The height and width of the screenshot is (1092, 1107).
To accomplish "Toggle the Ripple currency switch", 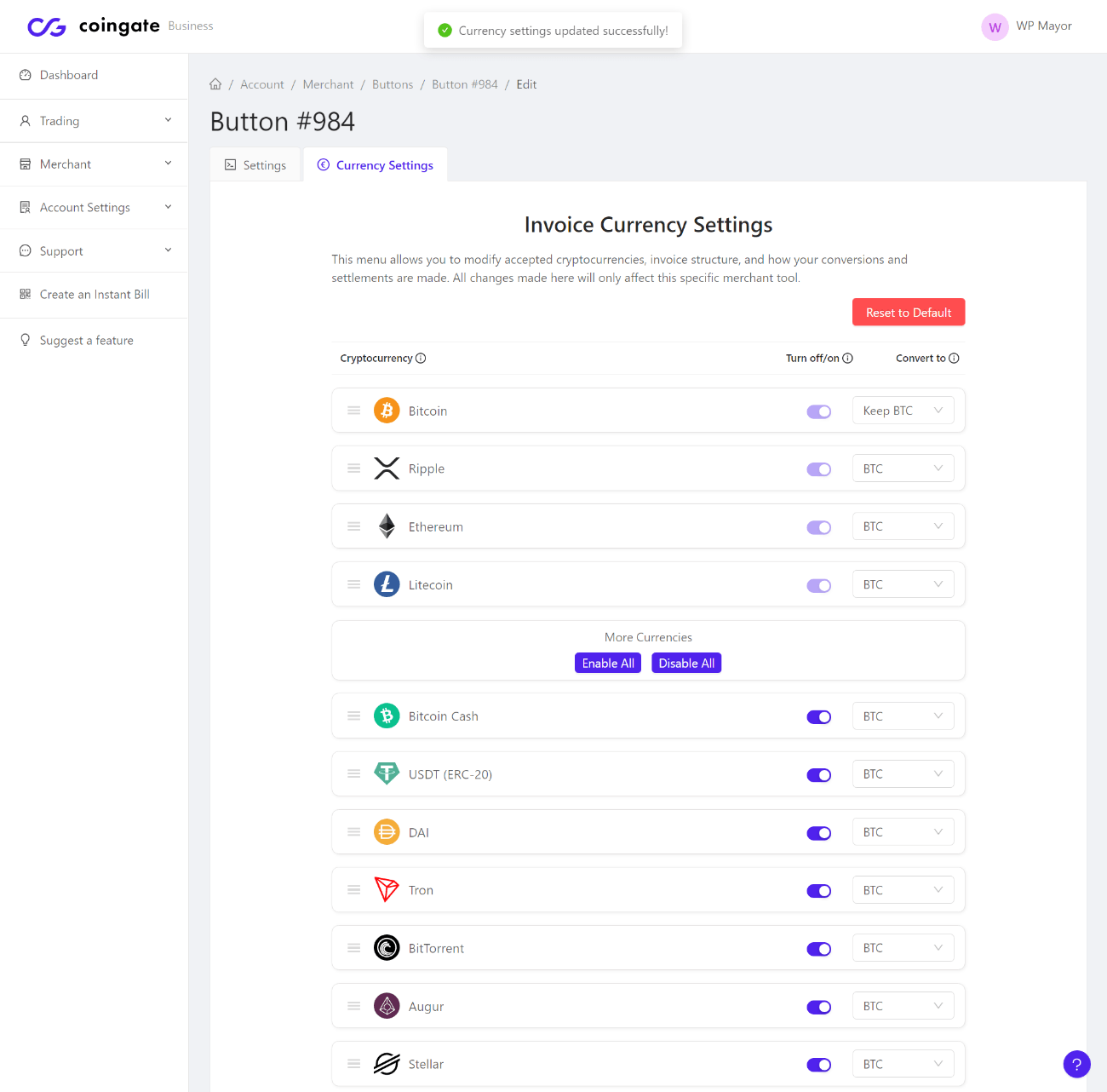I will pos(819,469).
